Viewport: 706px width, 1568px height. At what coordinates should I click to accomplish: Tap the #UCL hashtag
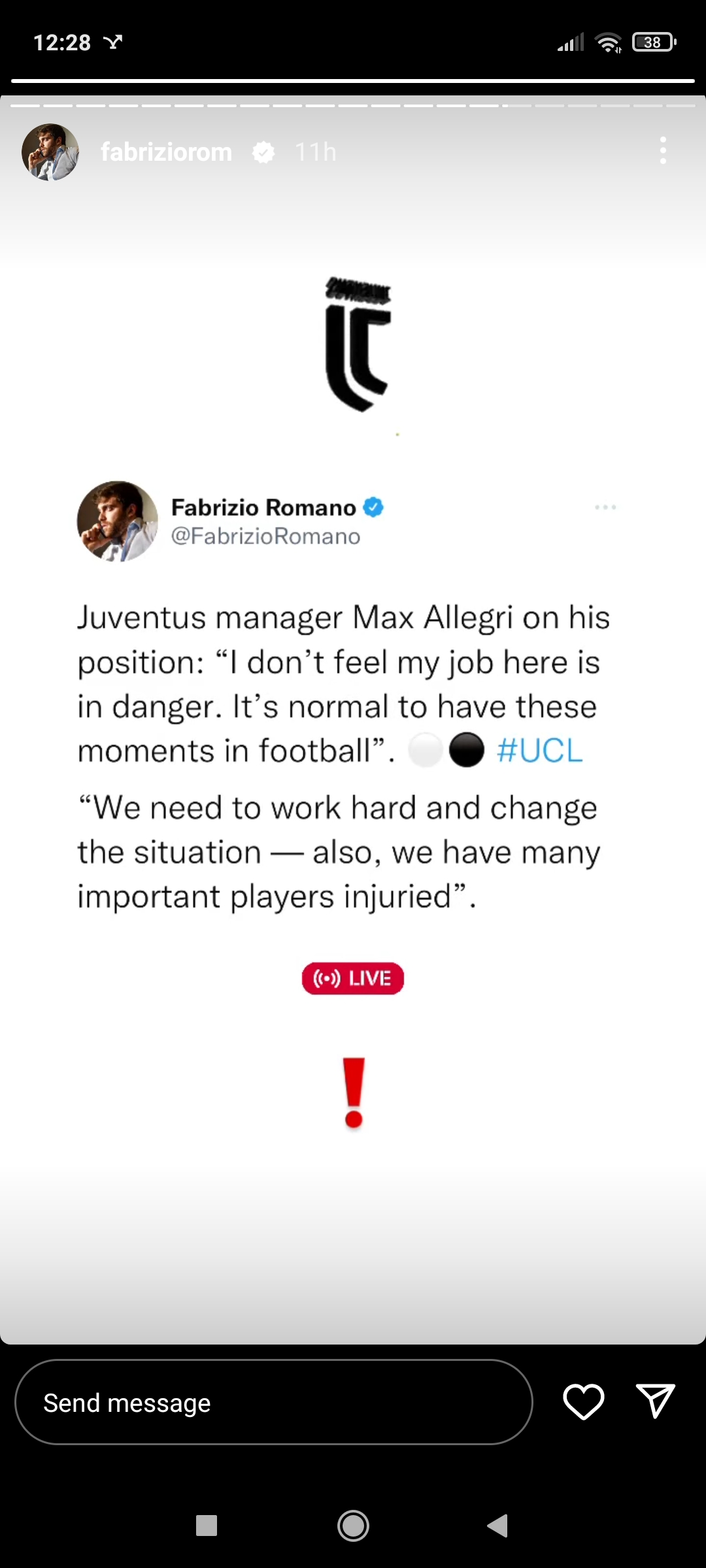point(539,751)
